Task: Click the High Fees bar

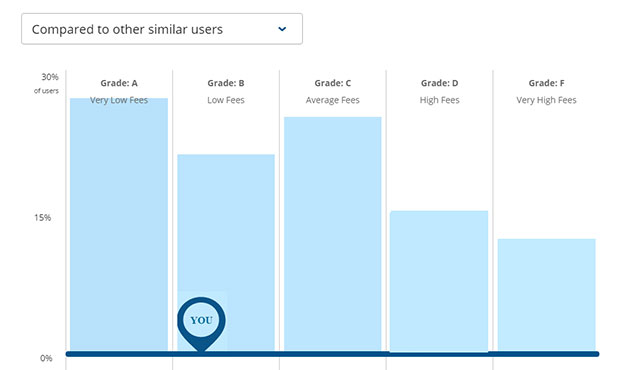Action: 439,281
